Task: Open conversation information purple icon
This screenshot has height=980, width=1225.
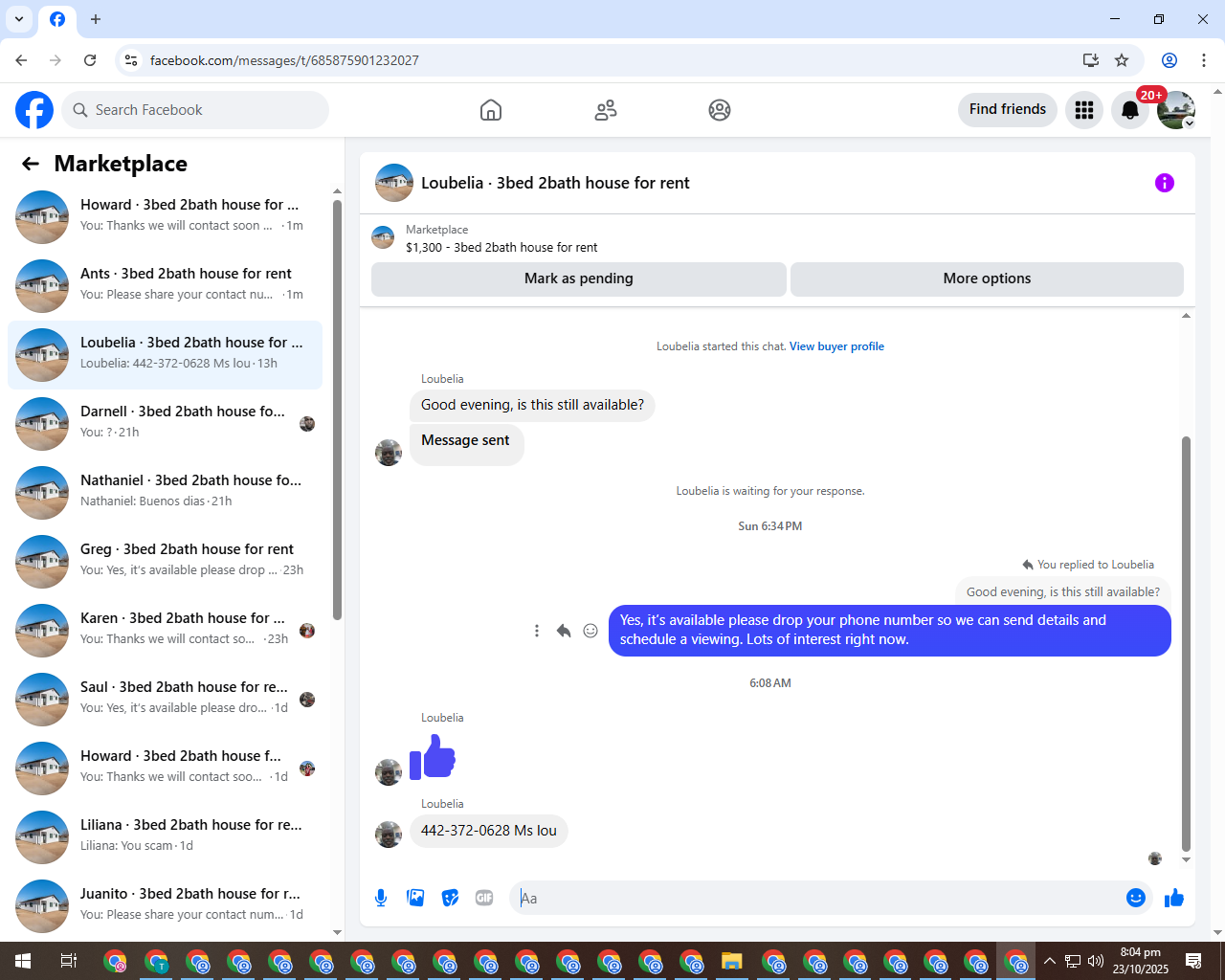Action: [x=1165, y=183]
